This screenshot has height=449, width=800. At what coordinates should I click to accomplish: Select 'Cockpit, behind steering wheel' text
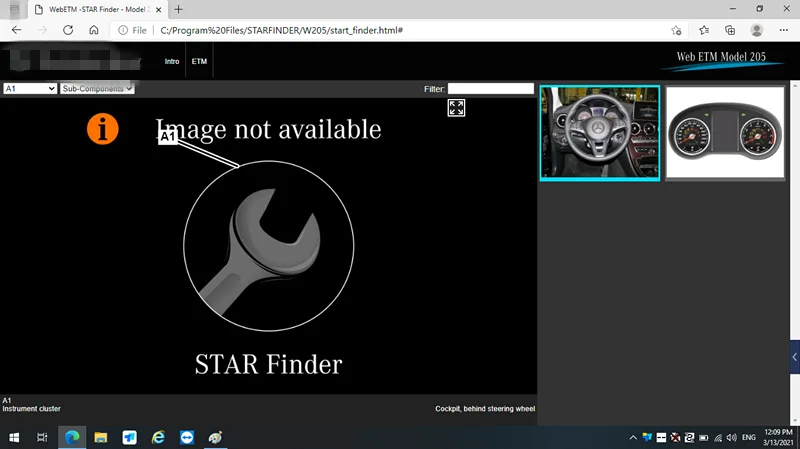point(485,409)
